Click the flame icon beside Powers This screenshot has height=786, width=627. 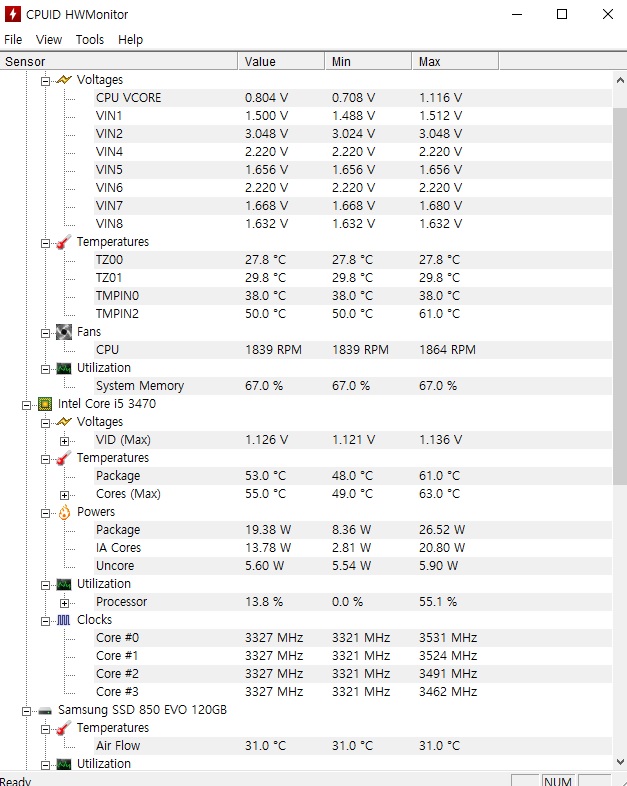[64, 512]
